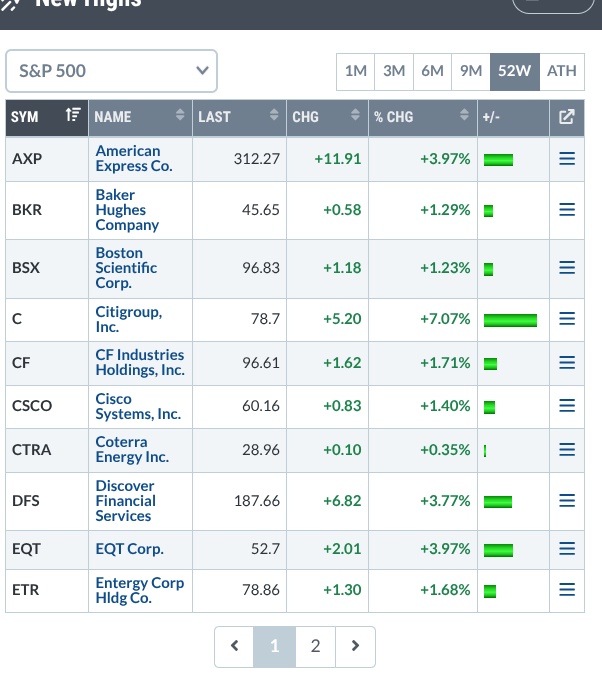Open the Baker Hughes Company link
The height and width of the screenshot is (675, 602).
[127, 210]
